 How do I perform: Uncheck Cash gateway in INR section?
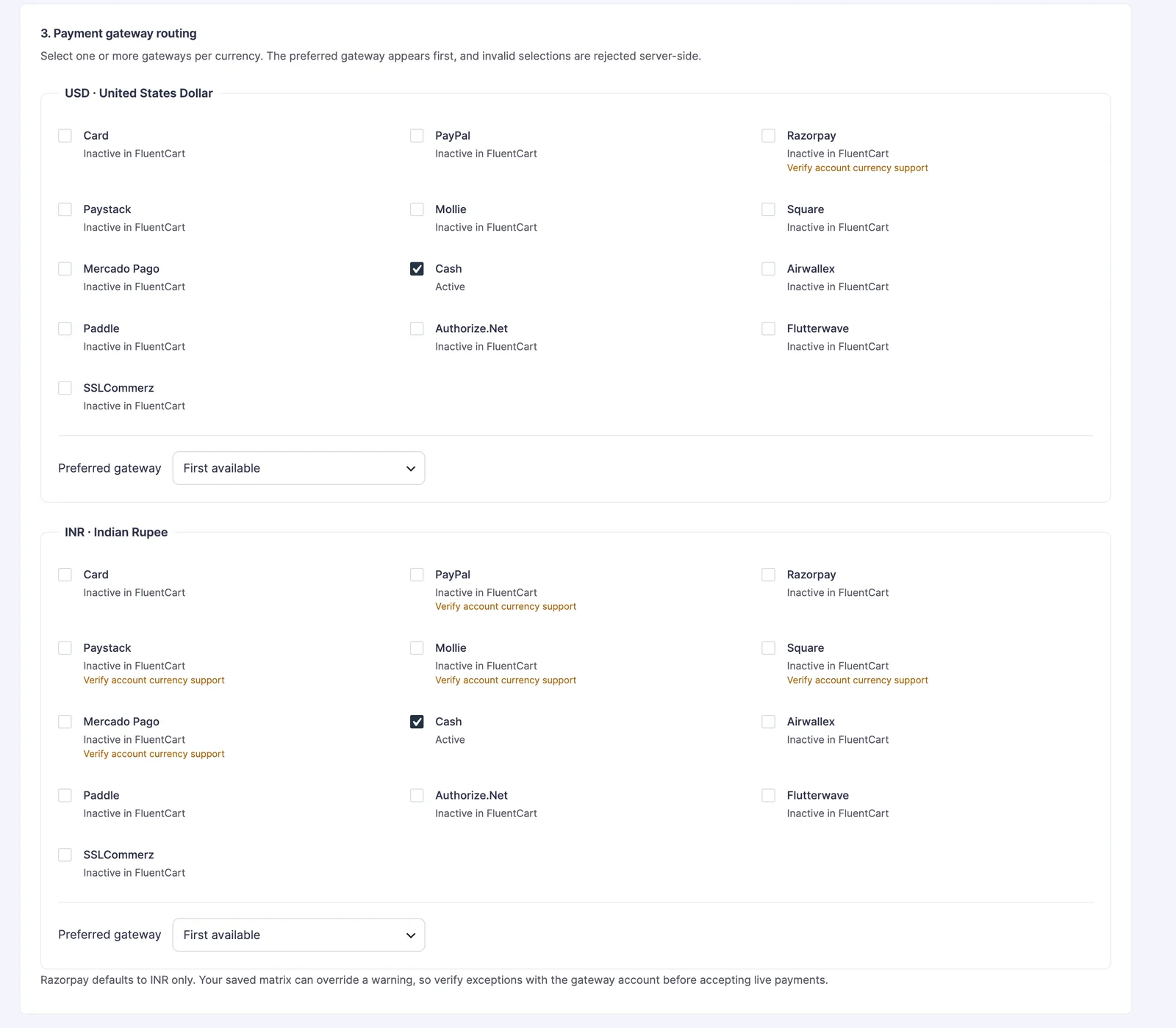click(417, 722)
